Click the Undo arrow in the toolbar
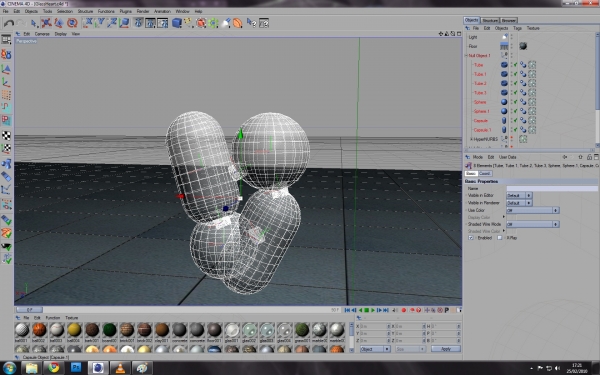Viewport: 600px width, 375px height. (8, 23)
